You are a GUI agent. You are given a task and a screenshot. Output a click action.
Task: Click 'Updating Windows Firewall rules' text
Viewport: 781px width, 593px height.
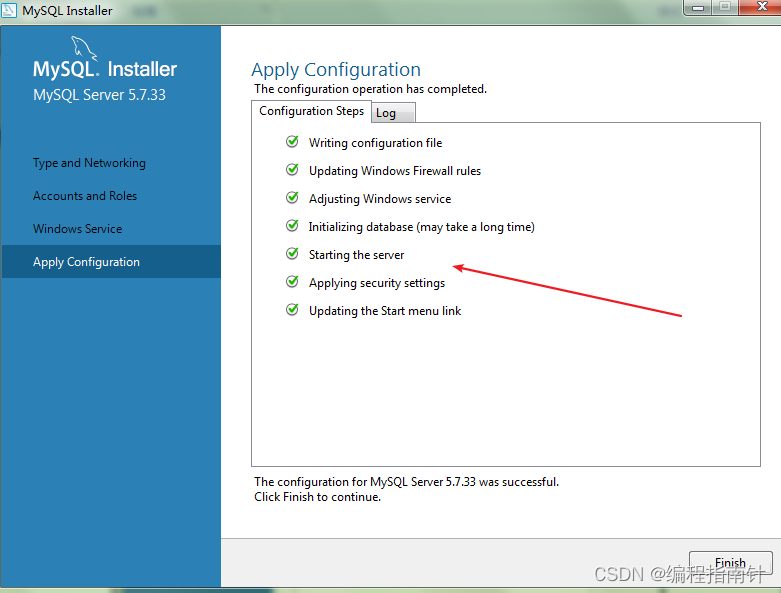(394, 171)
